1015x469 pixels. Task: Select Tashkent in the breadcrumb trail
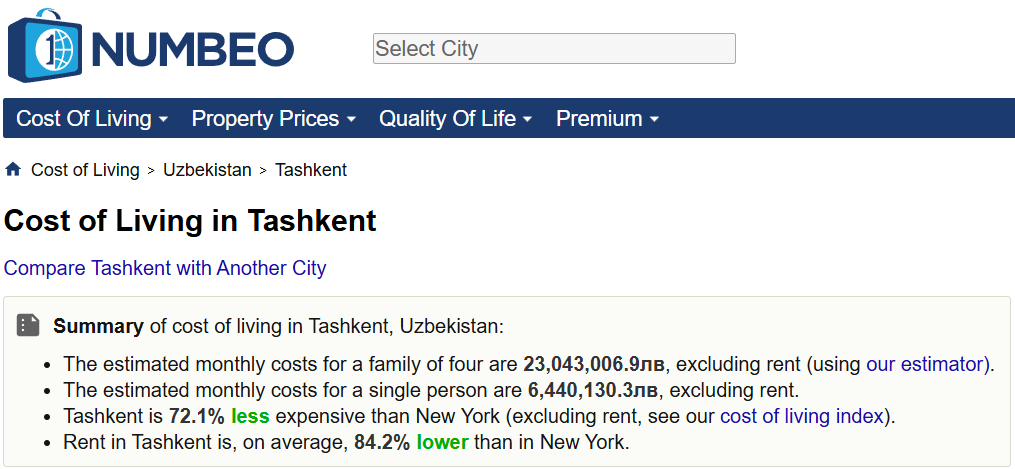tap(311, 170)
